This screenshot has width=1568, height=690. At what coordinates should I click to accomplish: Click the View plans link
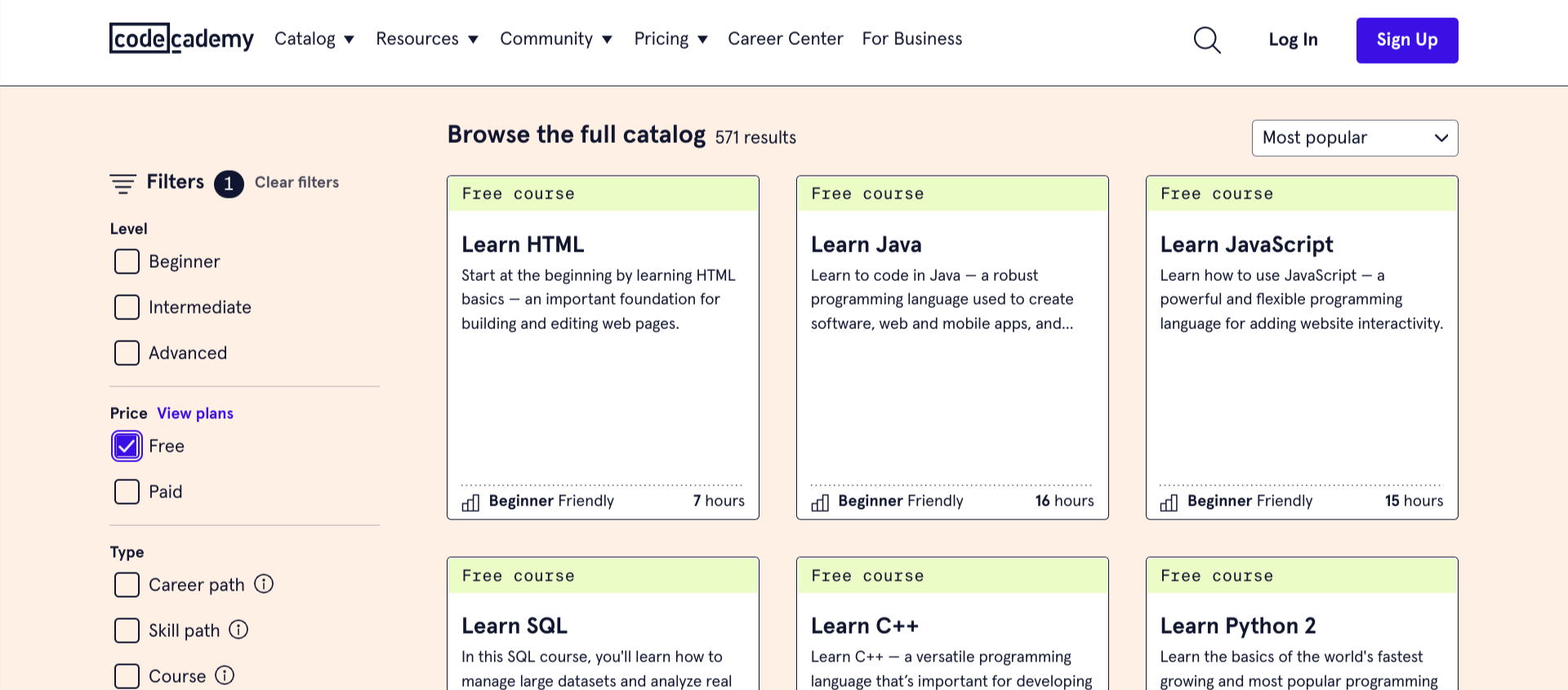point(195,413)
